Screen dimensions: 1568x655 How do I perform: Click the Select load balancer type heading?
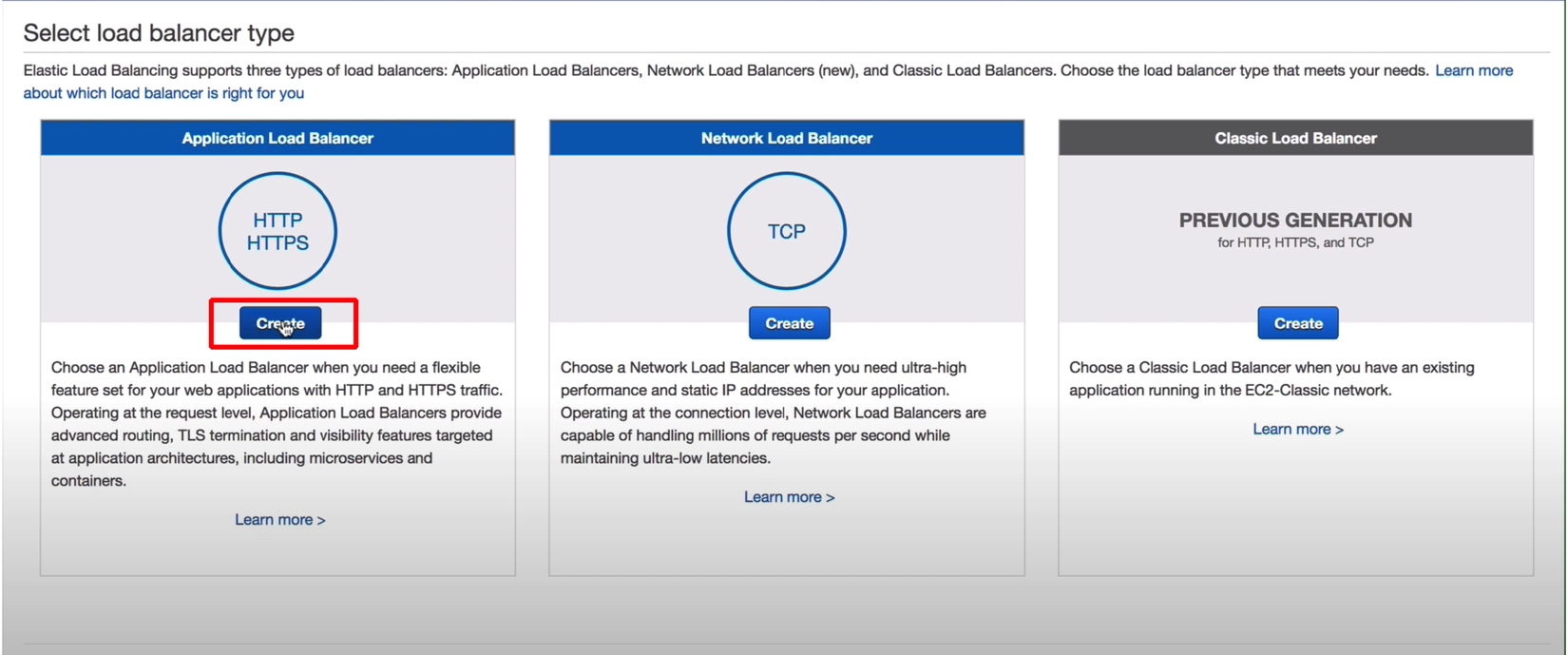[x=159, y=33]
